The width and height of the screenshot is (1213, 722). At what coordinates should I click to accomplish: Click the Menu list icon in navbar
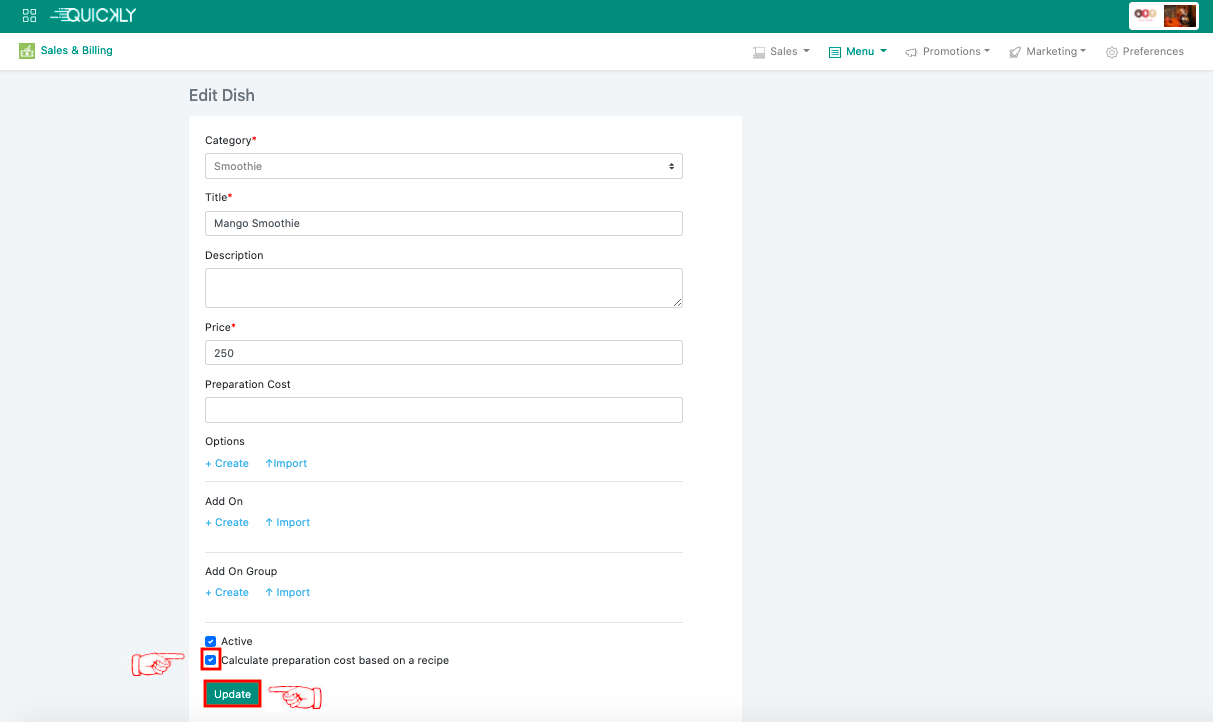click(x=835, y=52)
